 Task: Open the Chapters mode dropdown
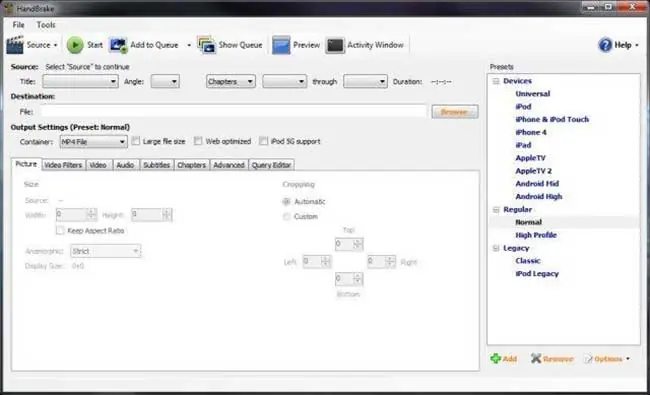pyautogui.click(x=230, y=82)
